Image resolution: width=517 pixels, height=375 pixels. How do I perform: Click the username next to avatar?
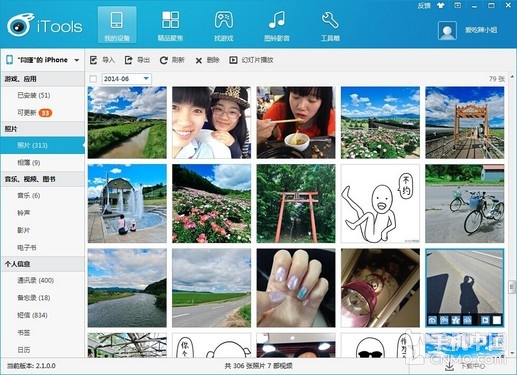click(481, 30)
